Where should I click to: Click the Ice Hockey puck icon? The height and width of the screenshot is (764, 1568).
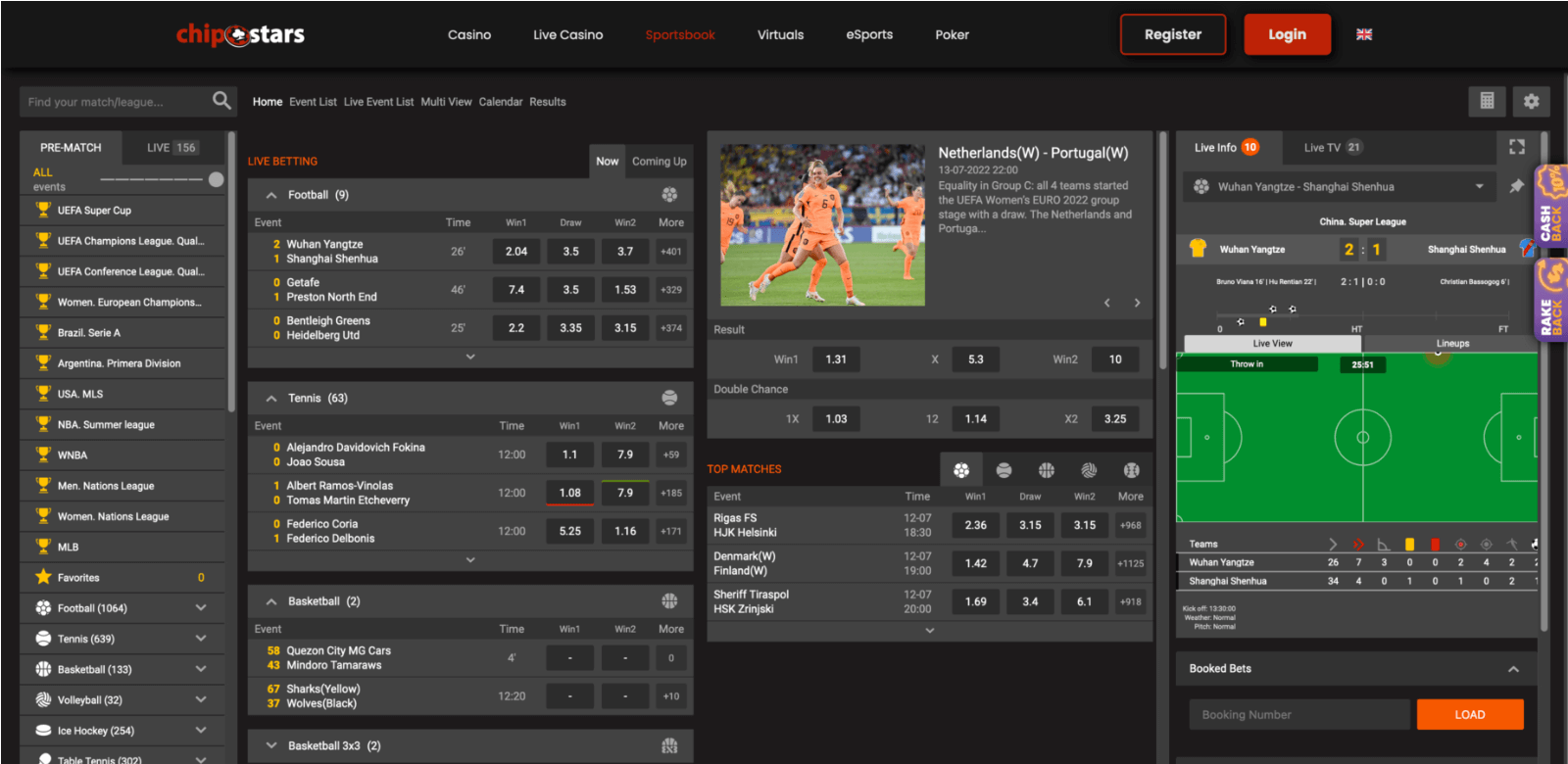click(43, 730)
